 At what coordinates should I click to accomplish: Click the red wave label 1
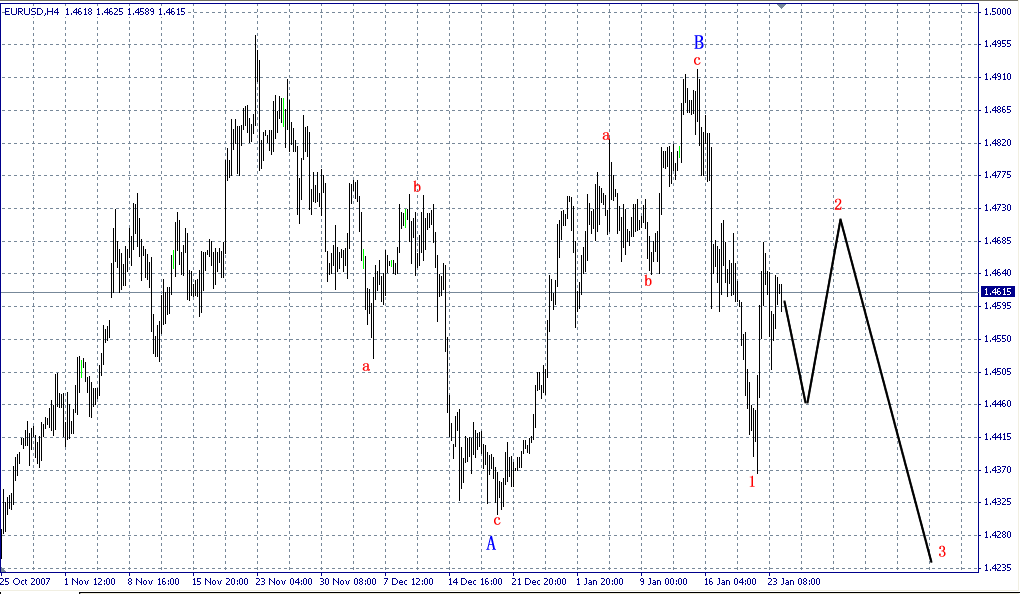pos(753,481)
